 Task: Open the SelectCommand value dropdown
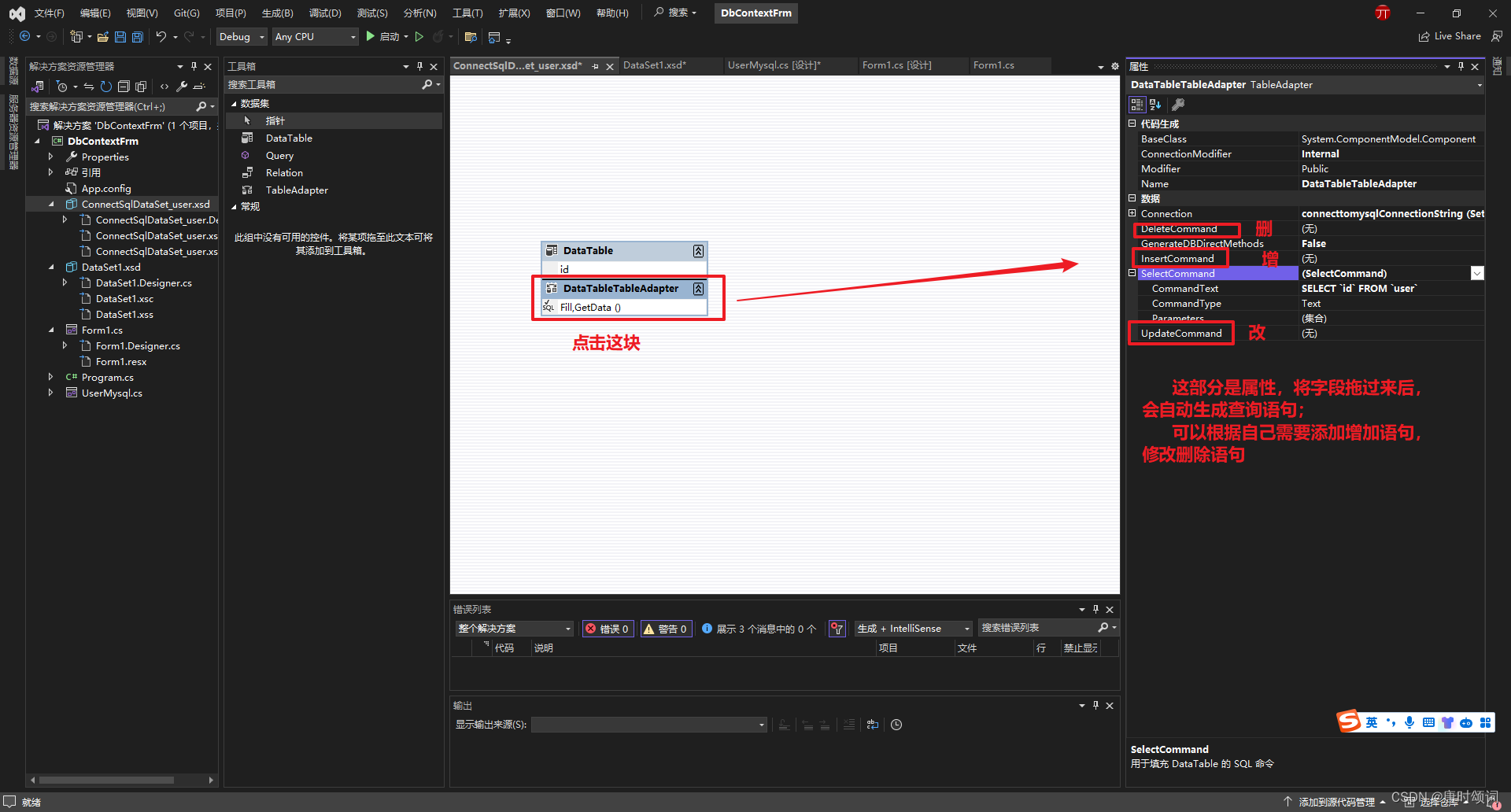[1476, 273]
